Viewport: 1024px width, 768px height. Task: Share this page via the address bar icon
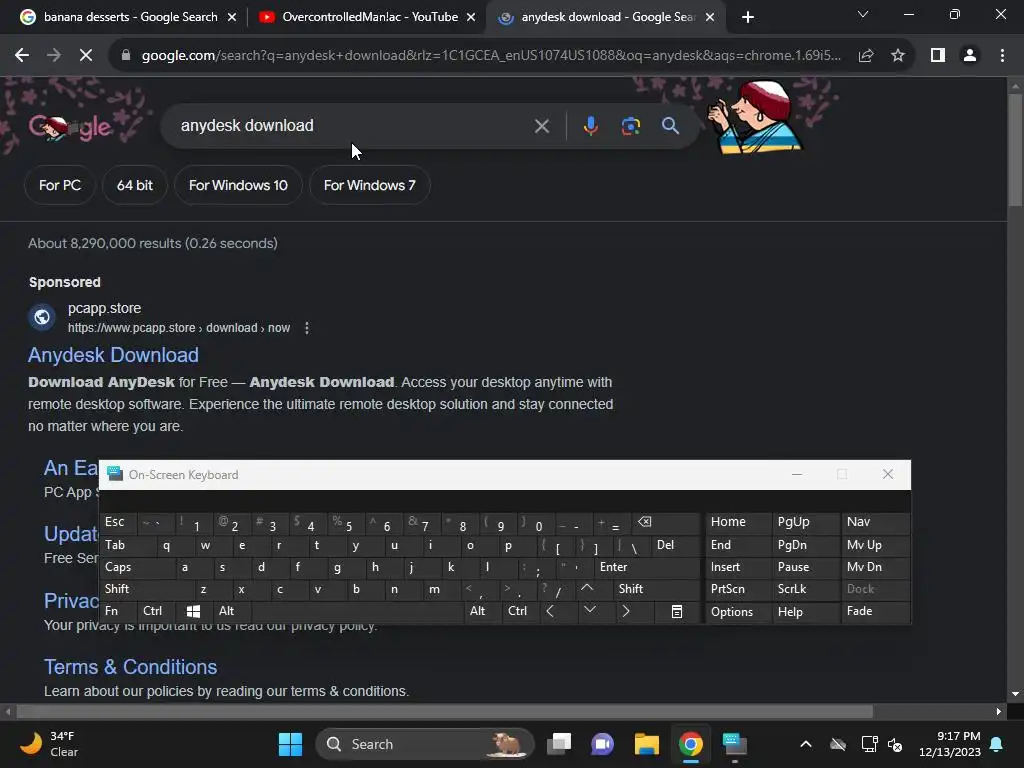click(x=866, y=56)
